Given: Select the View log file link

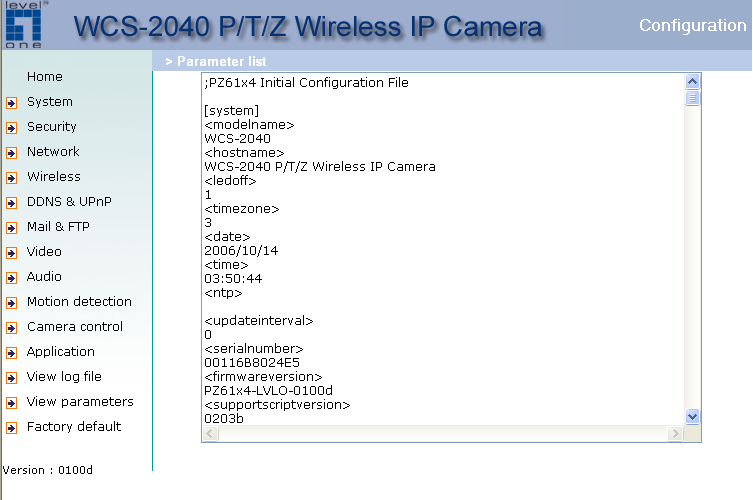Looking at the screenshot, I should (x=64, y=377).
